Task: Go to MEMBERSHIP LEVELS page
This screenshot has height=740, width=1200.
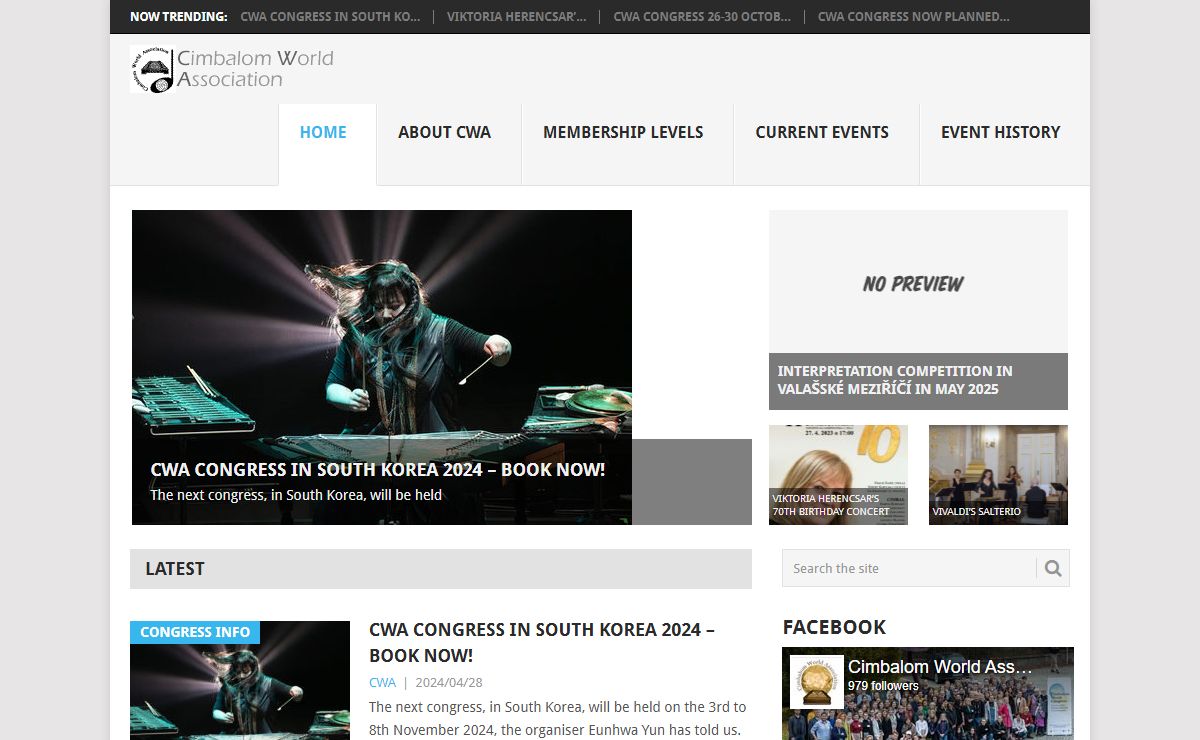Action: [623, 132]
